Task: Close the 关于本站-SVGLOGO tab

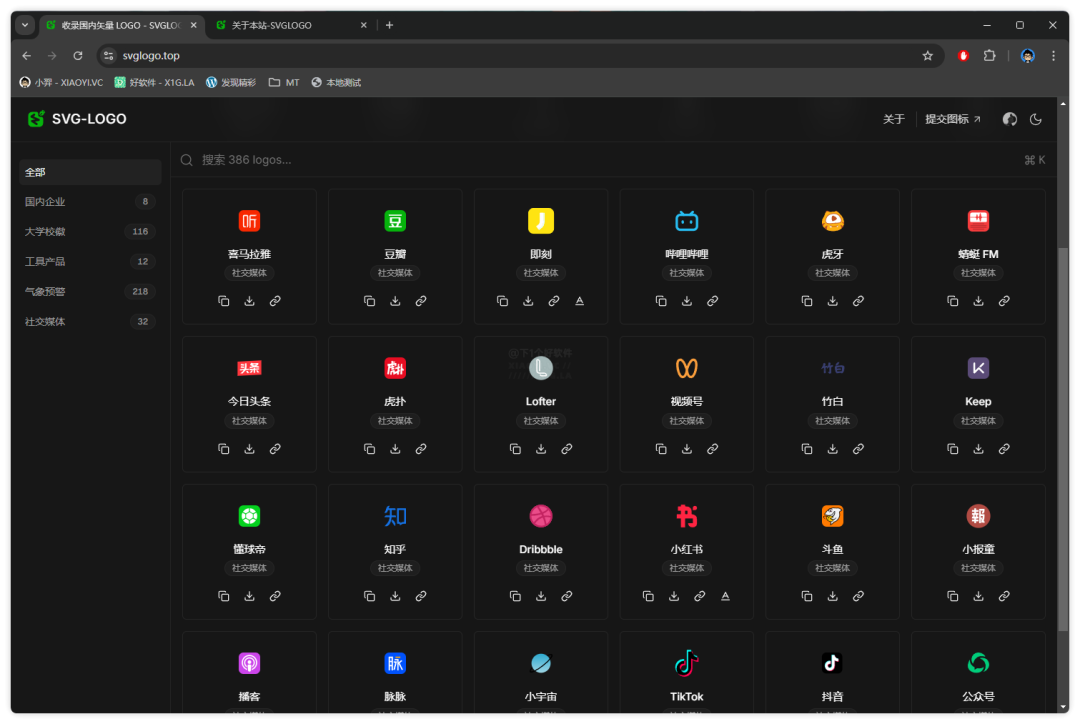Action: [364, 25]
